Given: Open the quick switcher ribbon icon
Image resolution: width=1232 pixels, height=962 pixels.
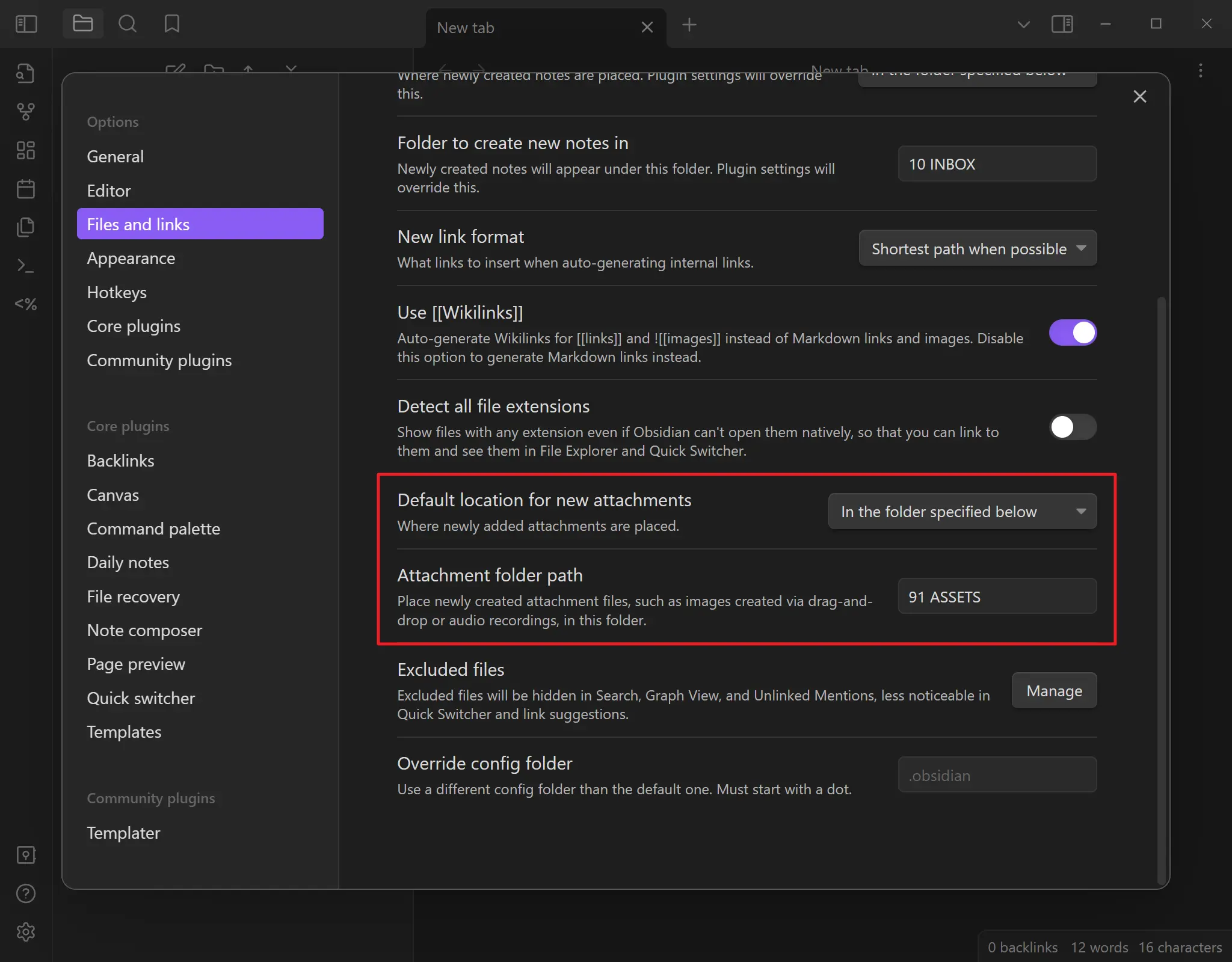Looking at the screenshot, I should [25, 73].
